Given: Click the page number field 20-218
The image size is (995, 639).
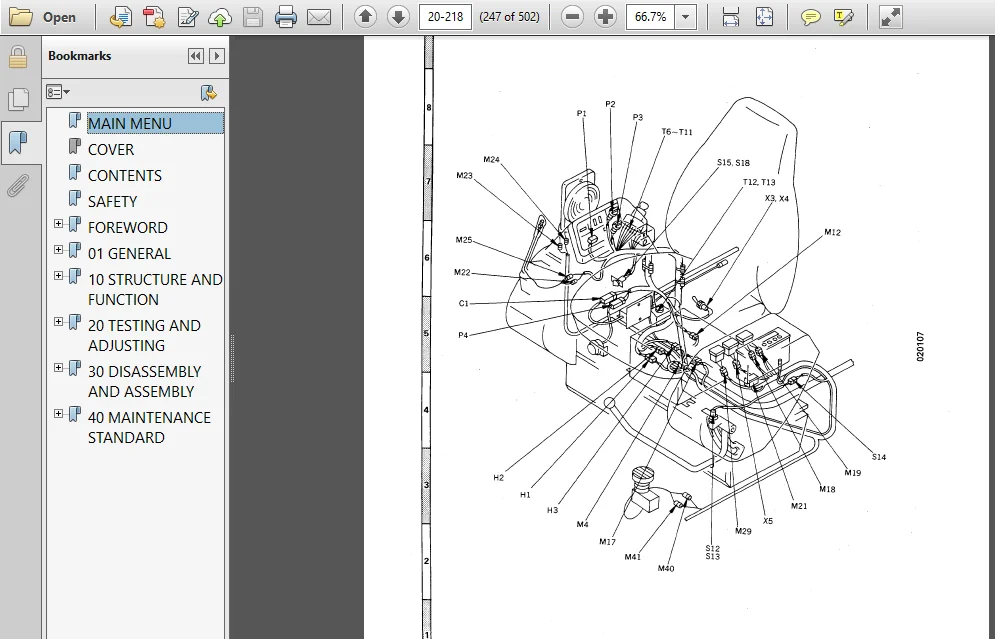Looking at the screenshot, I should [x=445, y=17].
